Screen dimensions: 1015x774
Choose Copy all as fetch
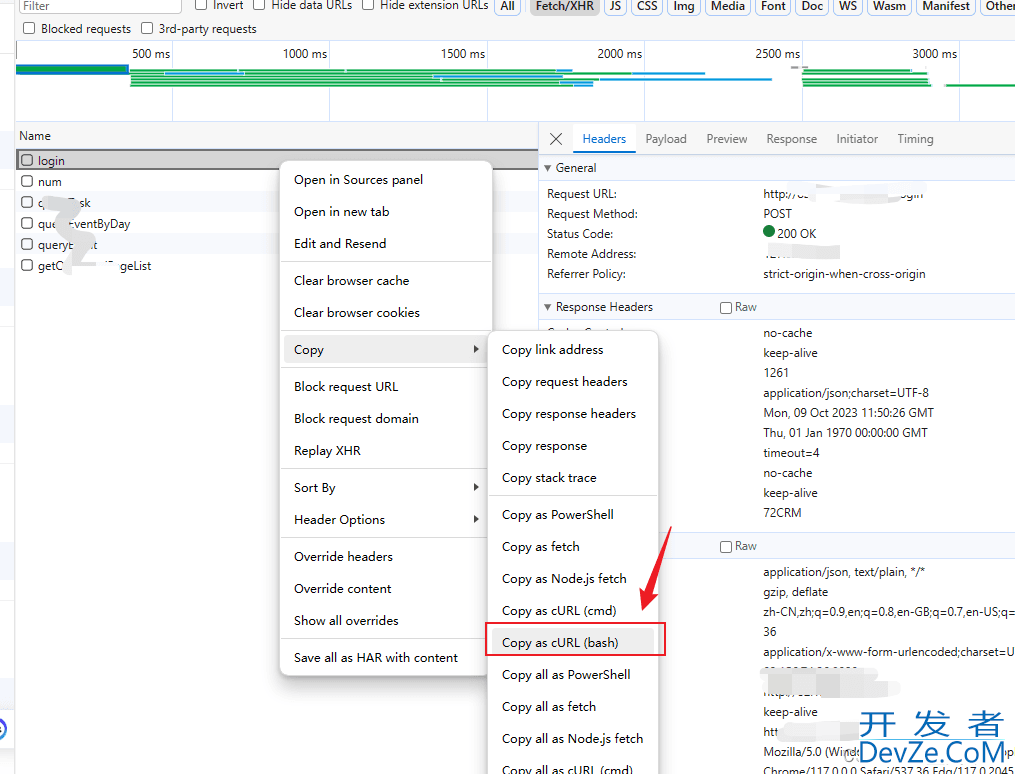coord(573,707)
